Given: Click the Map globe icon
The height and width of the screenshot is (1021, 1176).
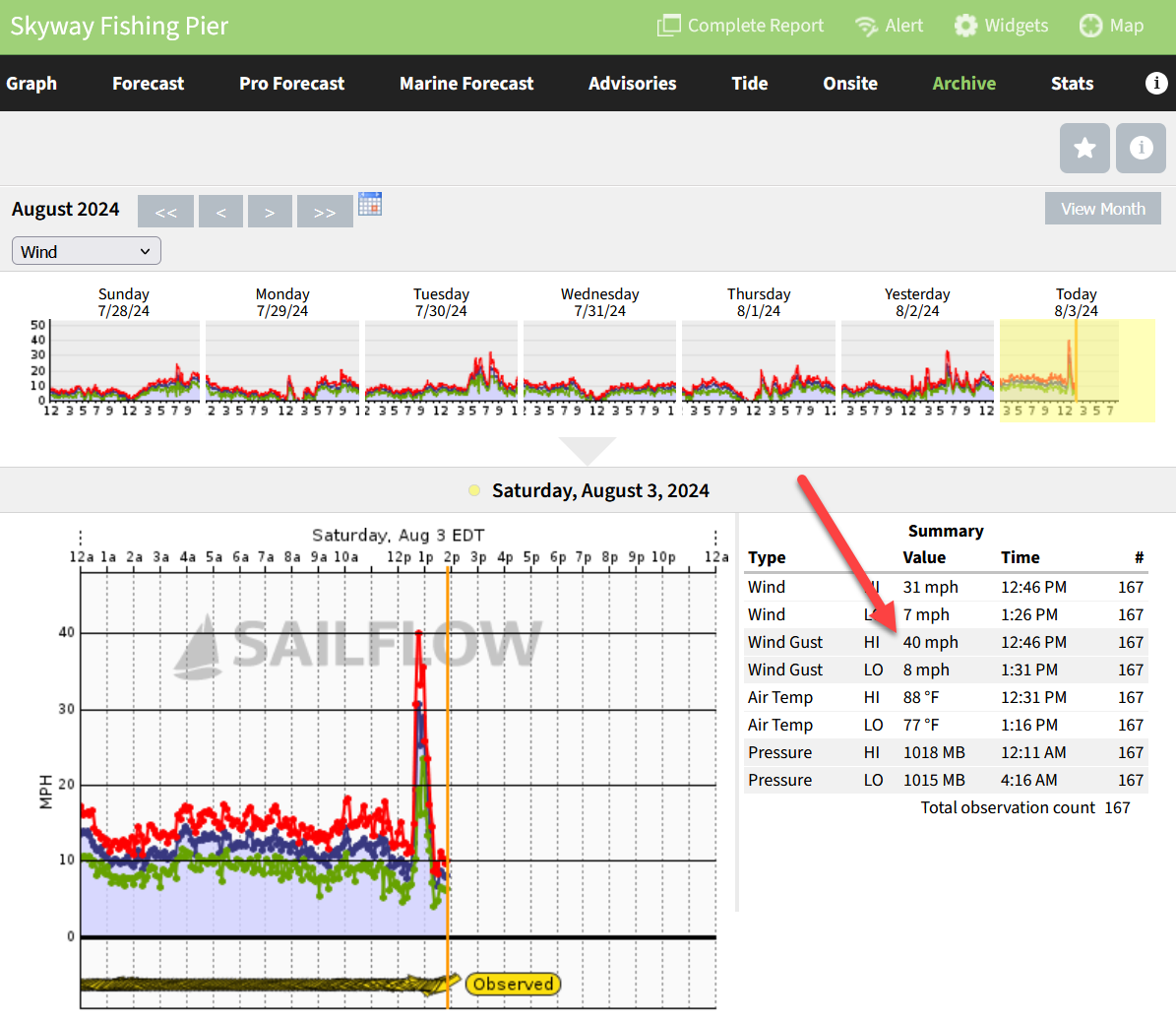Looking at the screenshot, I should 1090,26.
